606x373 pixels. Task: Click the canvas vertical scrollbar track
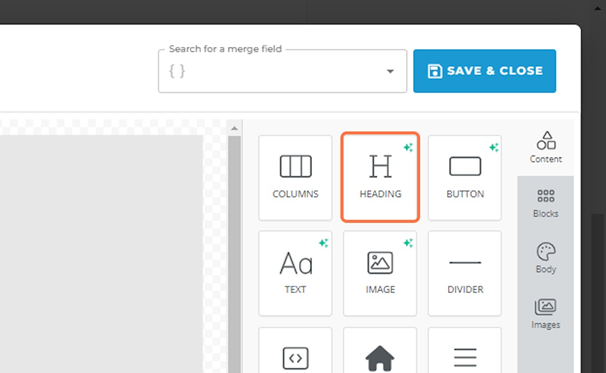point(234,254)
